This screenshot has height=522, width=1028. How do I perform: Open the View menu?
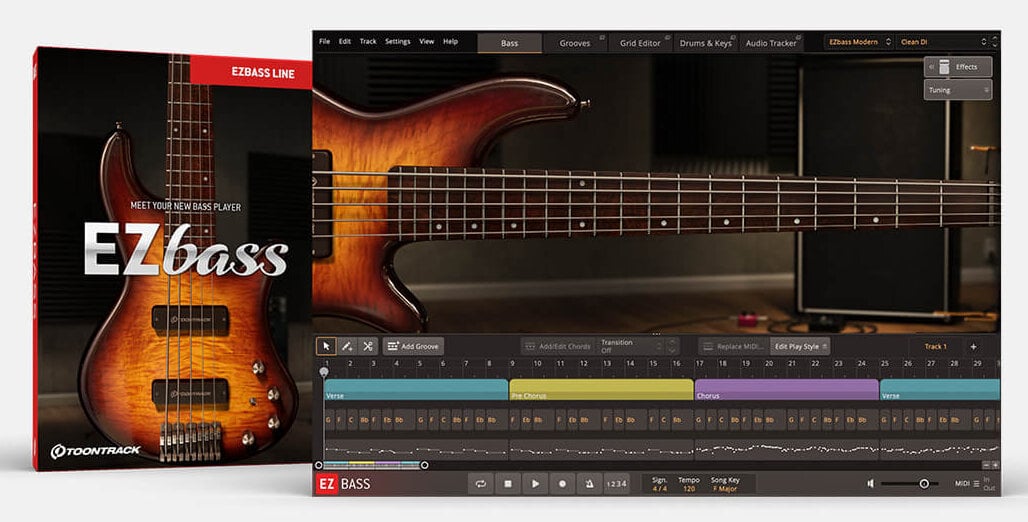pyautogui.click(x=427, y=41)
